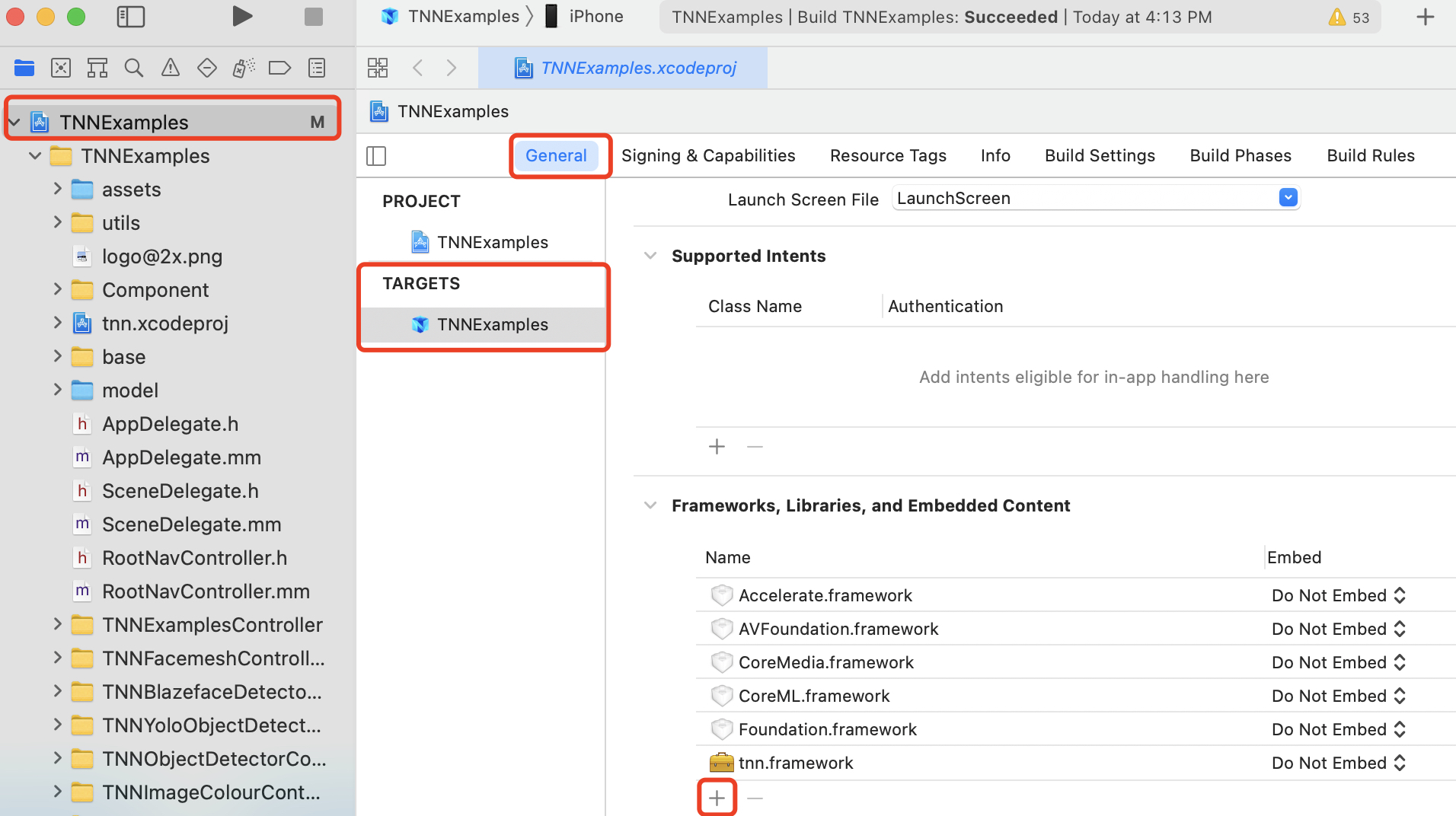
Task: Expand the model folder
Action: (57, 390)
